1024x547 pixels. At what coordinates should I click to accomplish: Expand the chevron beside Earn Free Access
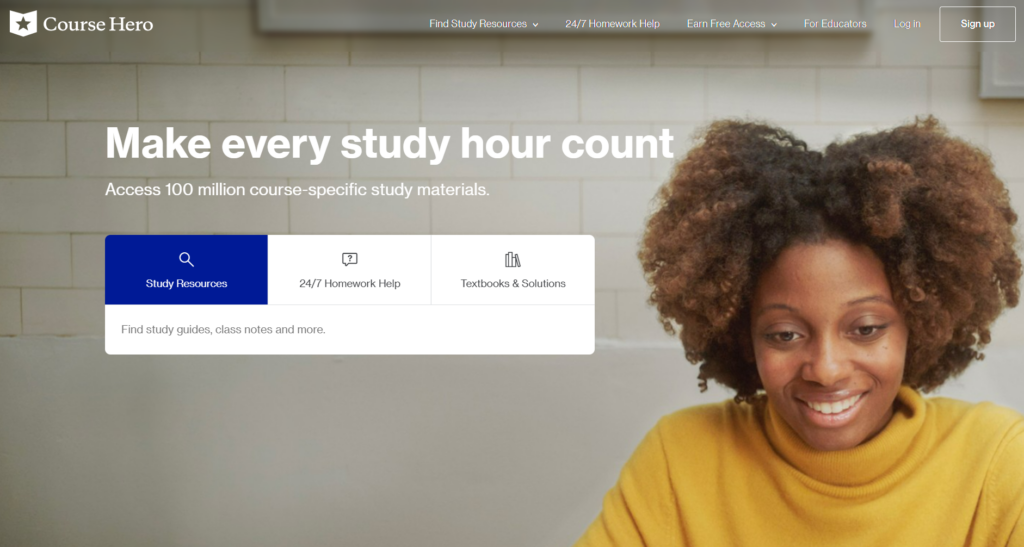point(774,25)
